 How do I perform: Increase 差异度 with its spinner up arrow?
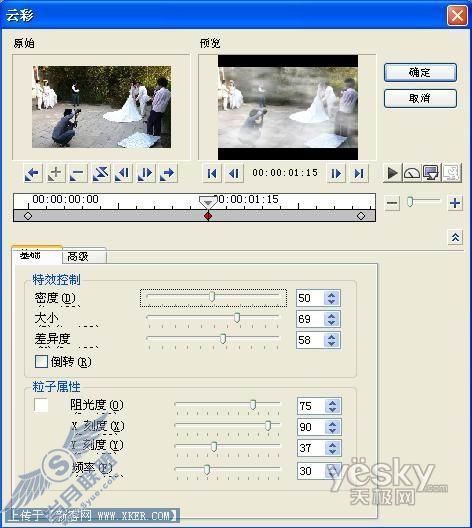tap(331, 336)
